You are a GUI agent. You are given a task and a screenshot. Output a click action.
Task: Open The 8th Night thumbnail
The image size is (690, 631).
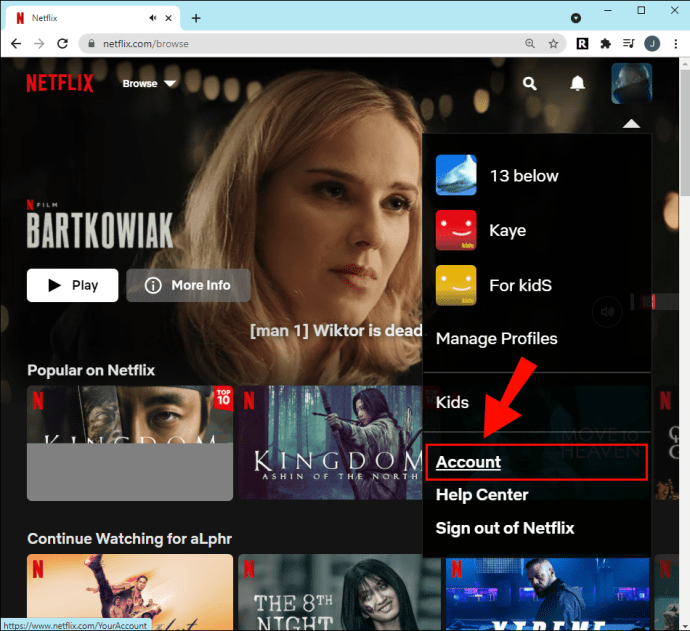coord(339,592)
